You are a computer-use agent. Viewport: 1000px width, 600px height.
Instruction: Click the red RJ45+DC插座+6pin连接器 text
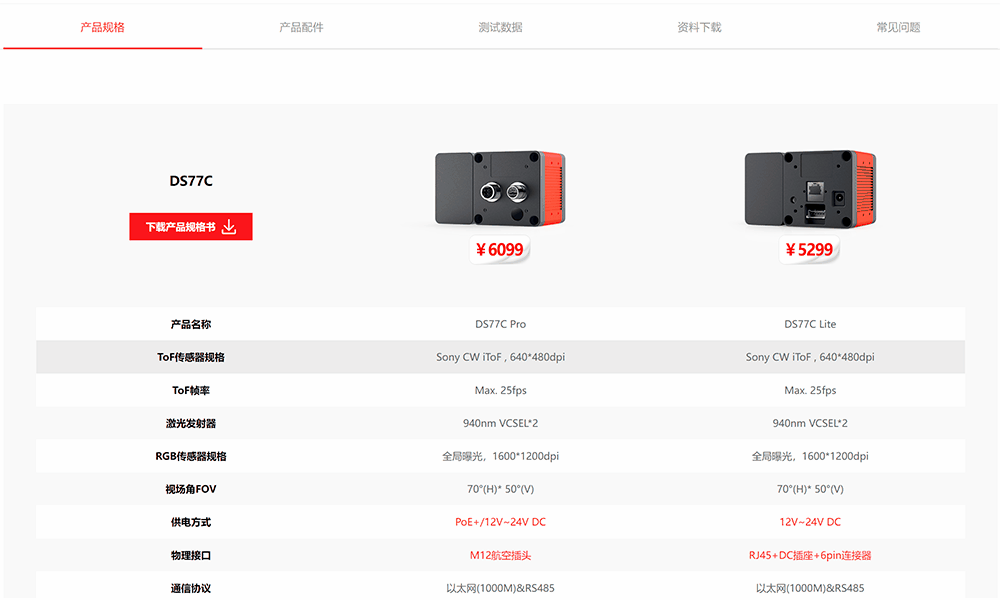tap(810, 555)
